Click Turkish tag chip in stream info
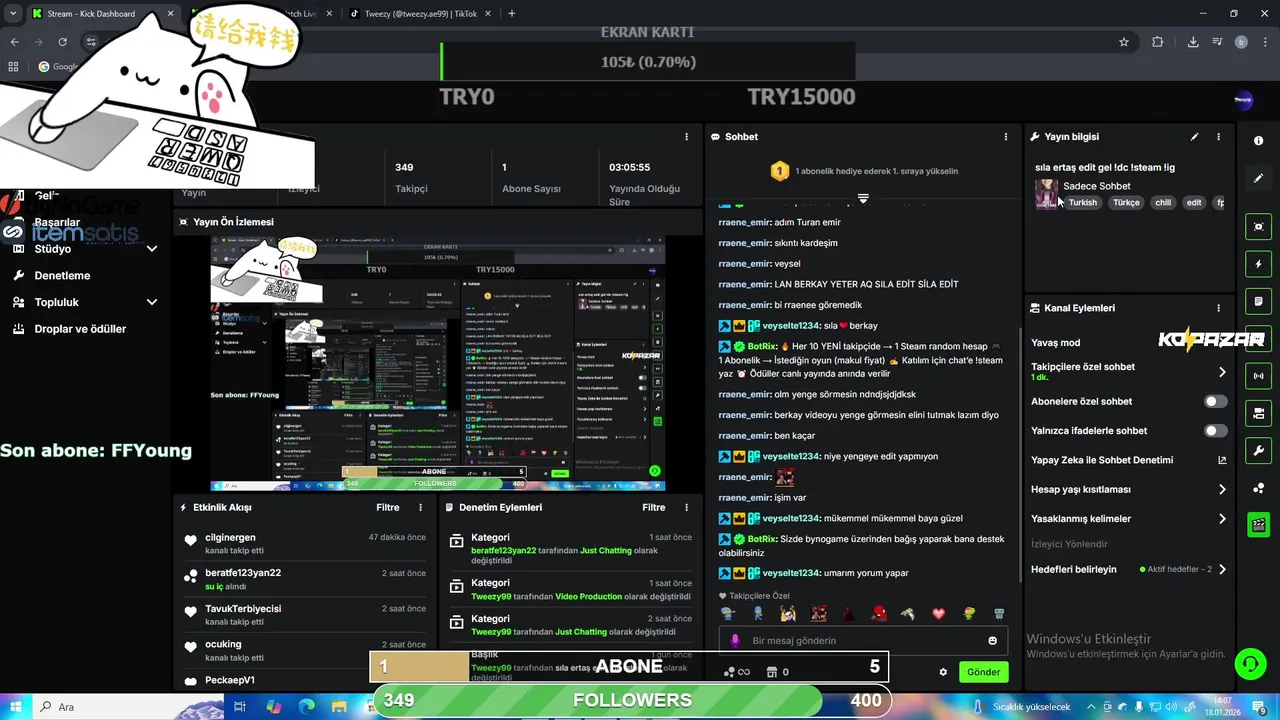Image resolution: width=1280 pixels, height=720 pixels. [x=1082, y=203]
